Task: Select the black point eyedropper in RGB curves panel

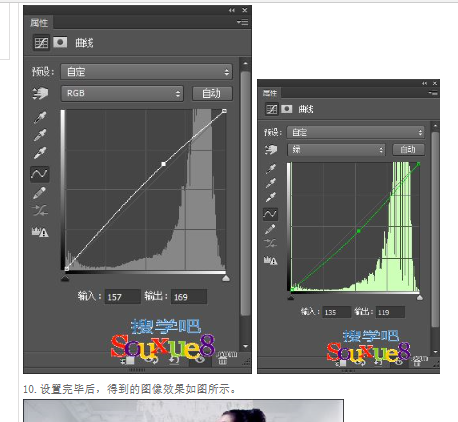Action: pos(40,117)
